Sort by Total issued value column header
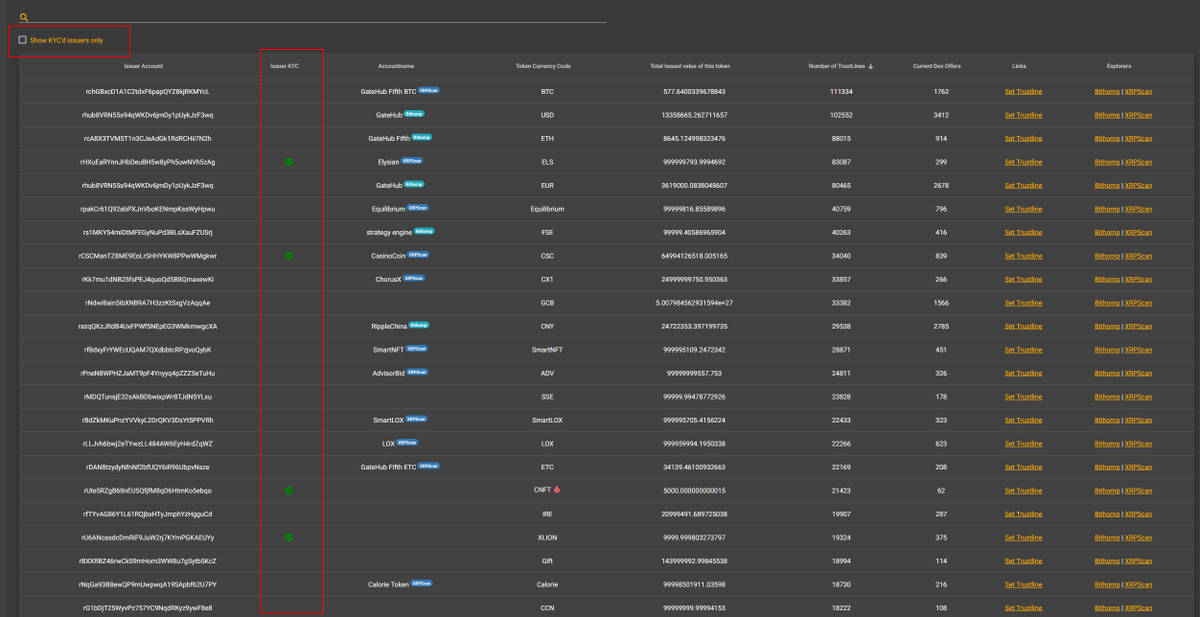 690,66
